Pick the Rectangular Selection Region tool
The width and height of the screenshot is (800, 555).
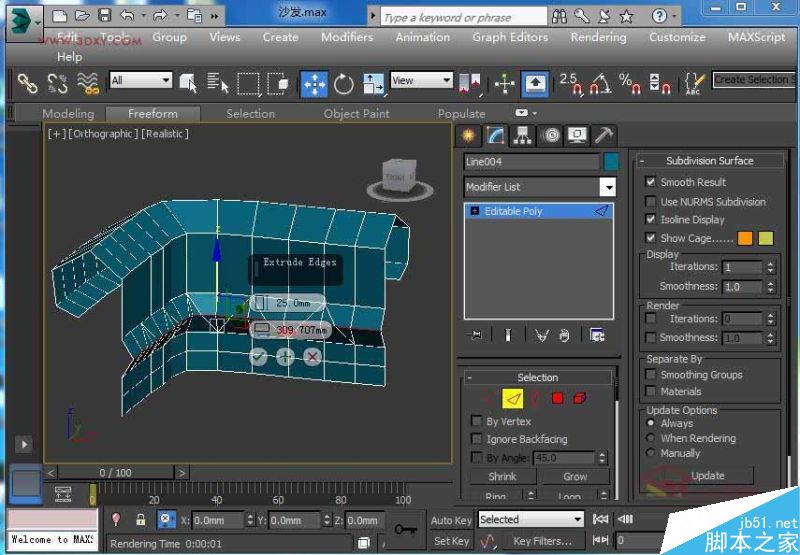coord(248,84)
